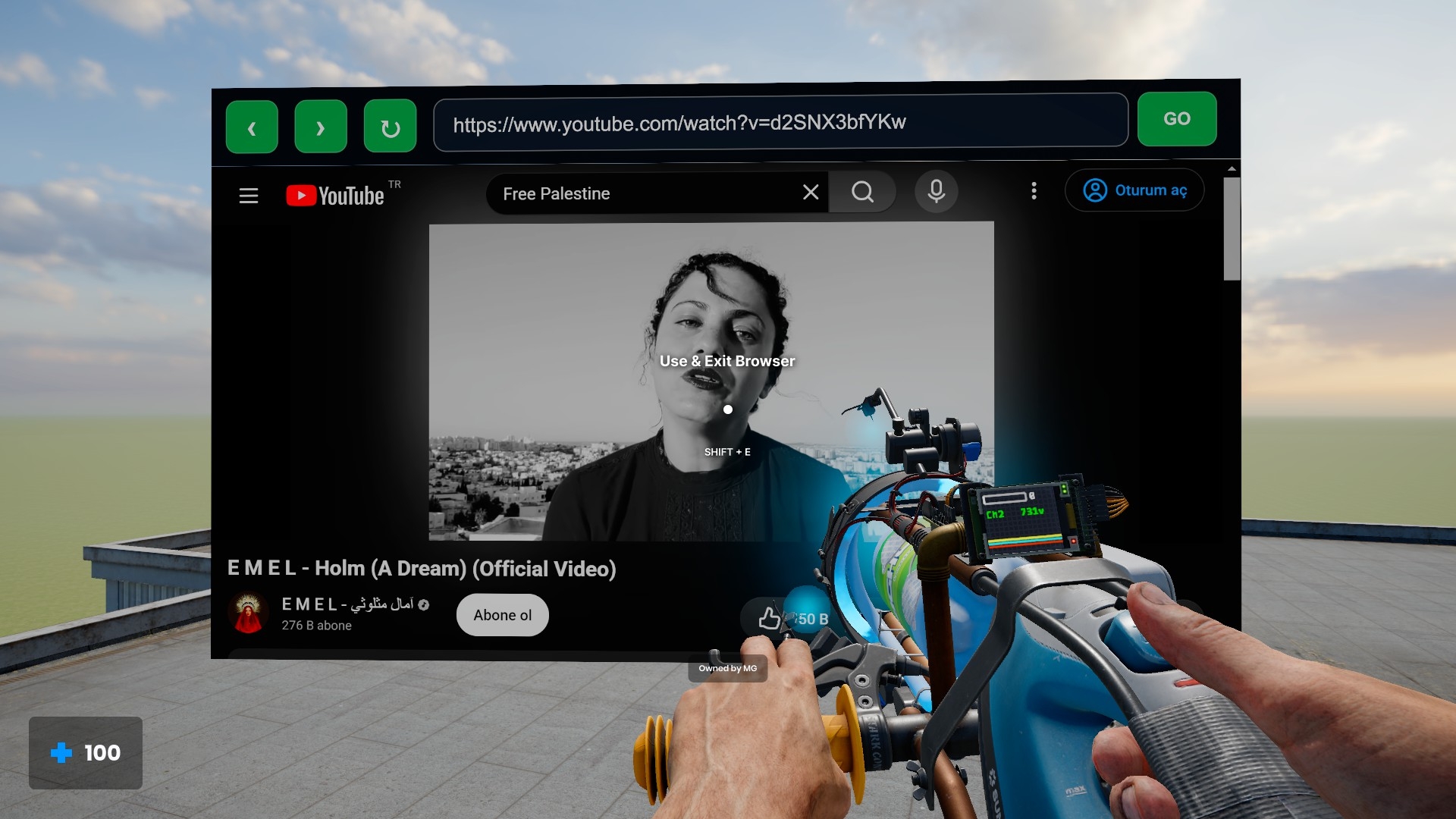Reload the page with the refresh button
1456x819 pixels.
coord(390,126)
